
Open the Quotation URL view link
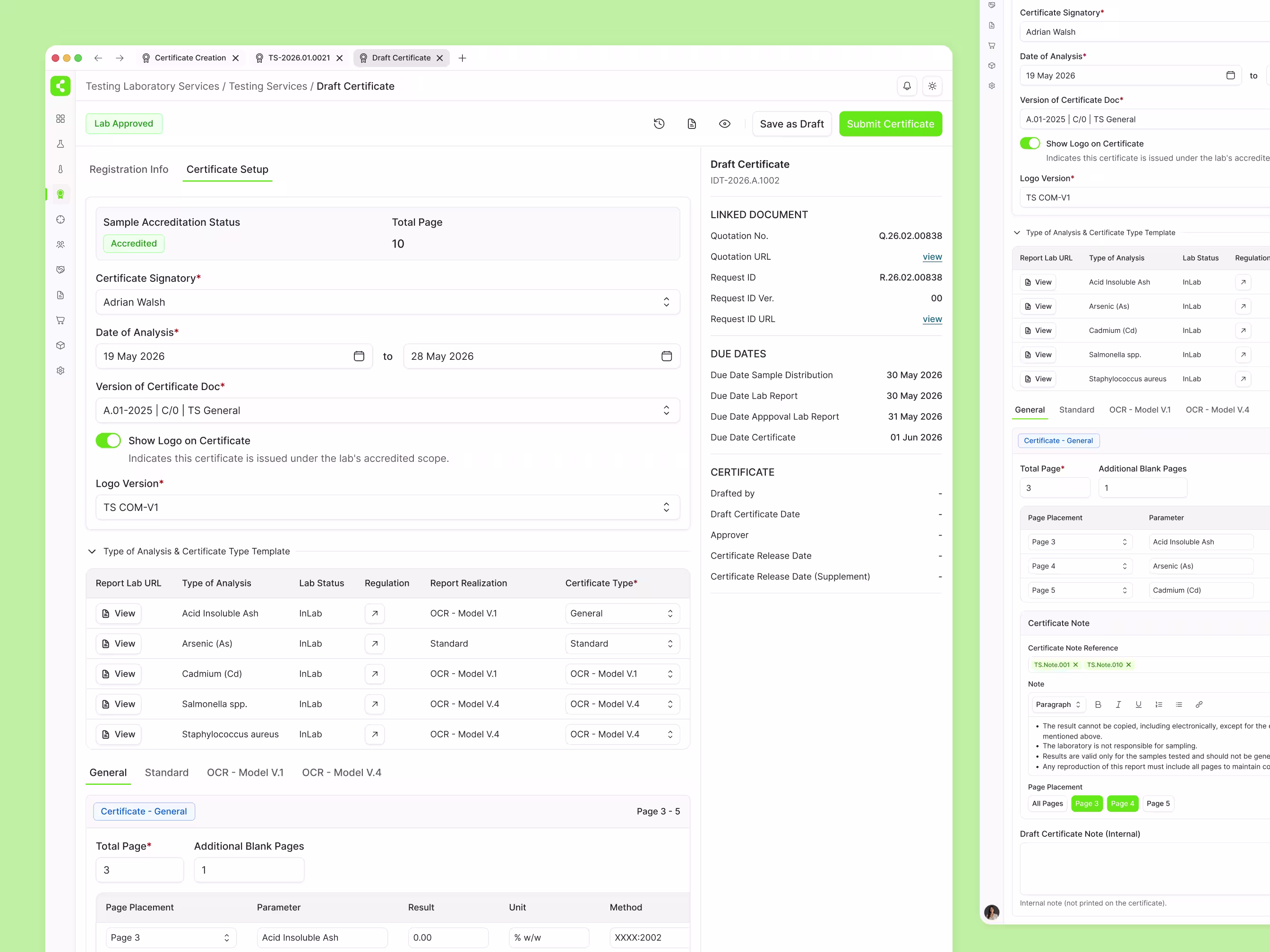coord(932,256)
